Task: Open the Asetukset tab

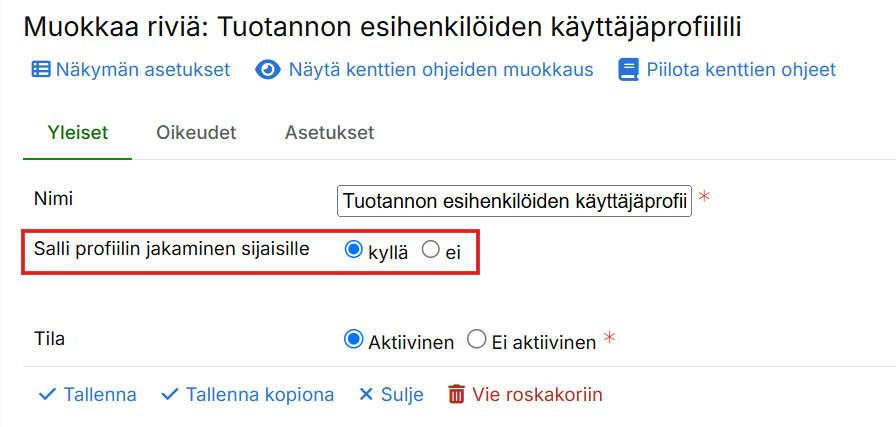Action: tap(329, 133)
